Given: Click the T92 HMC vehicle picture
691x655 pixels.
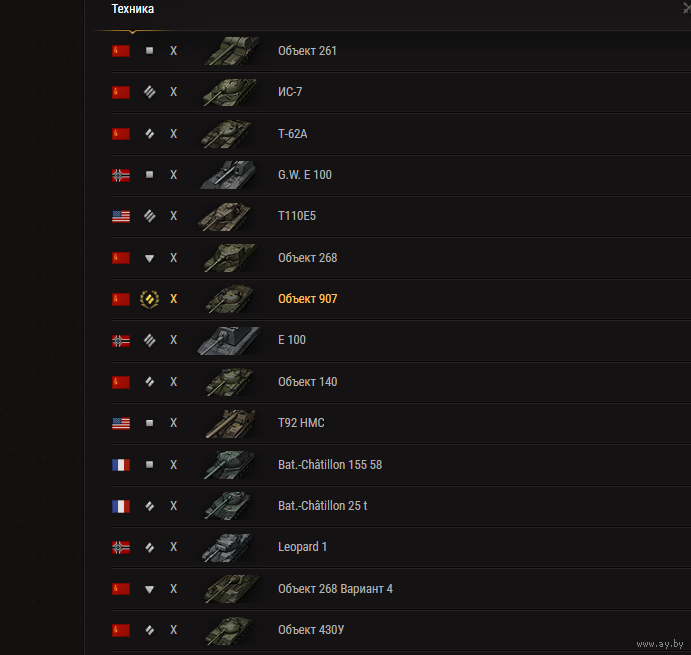Looking at the screenshot, I should point(230,424).
